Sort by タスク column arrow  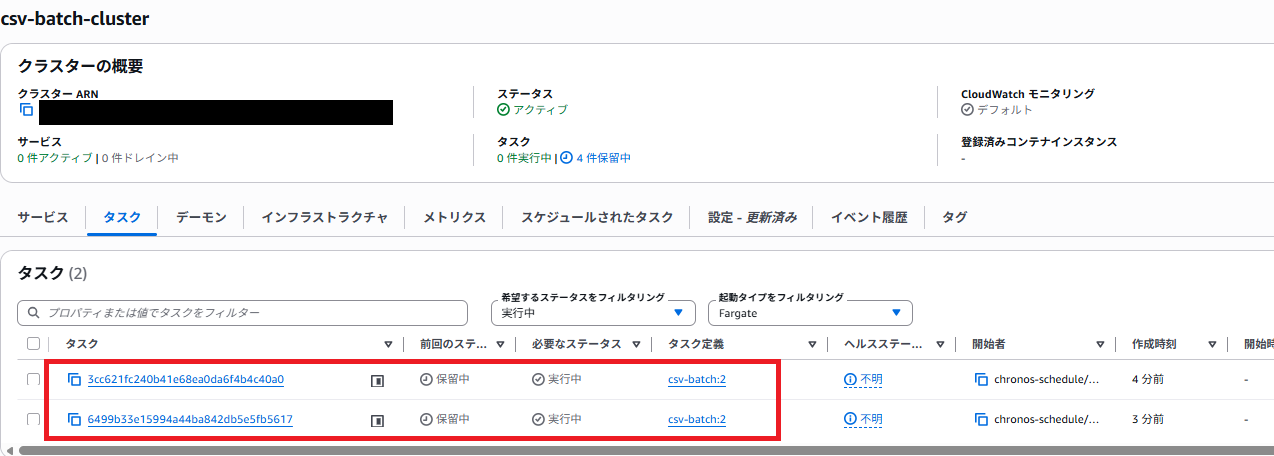389,344
